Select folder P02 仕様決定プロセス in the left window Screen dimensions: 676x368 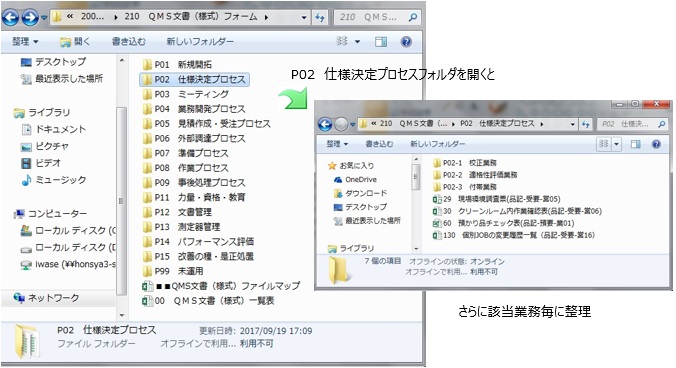point(194,79)
